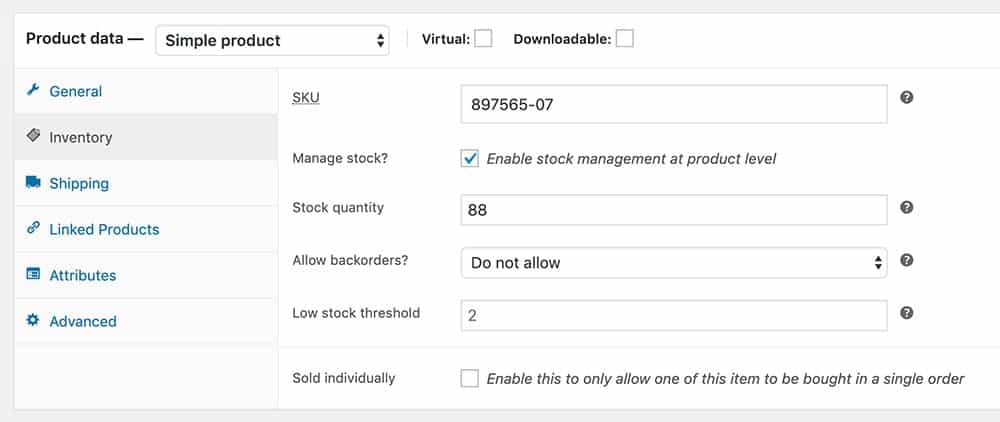Show help tooltip for Allow backorders

tap(907, 260)
